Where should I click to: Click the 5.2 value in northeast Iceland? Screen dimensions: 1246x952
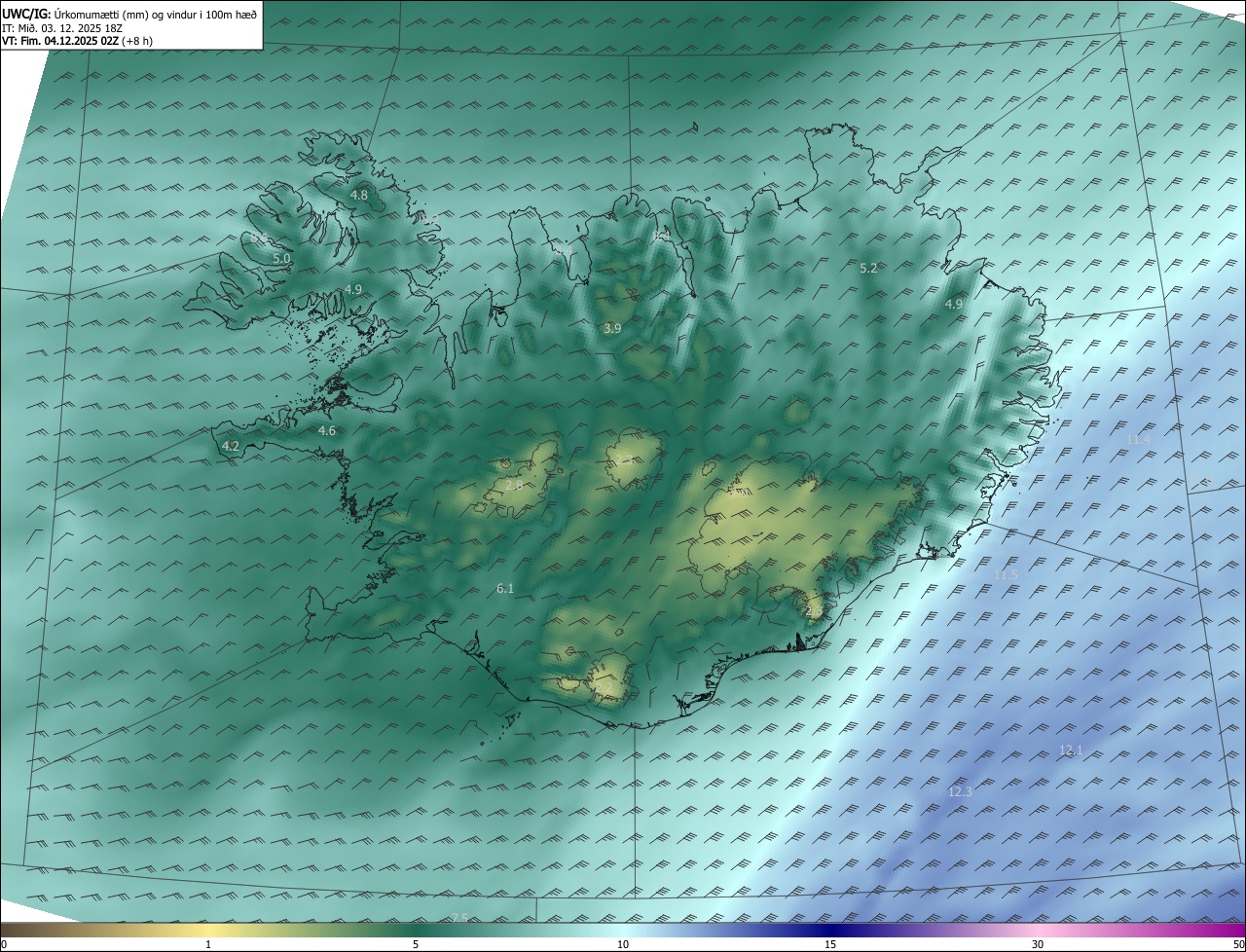click(869, 269)
